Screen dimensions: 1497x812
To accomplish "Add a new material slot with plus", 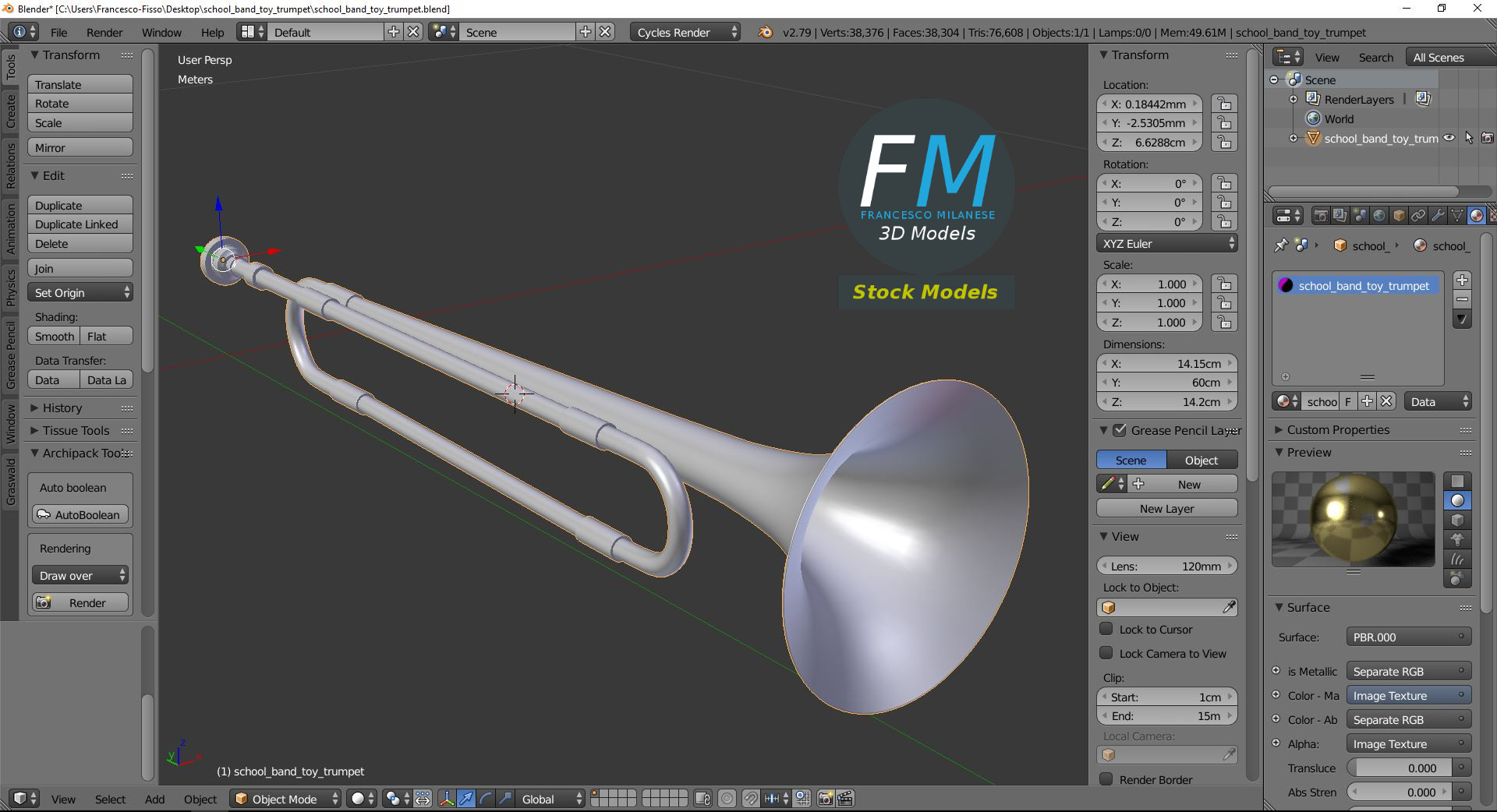I will (x=1463, y=280).
